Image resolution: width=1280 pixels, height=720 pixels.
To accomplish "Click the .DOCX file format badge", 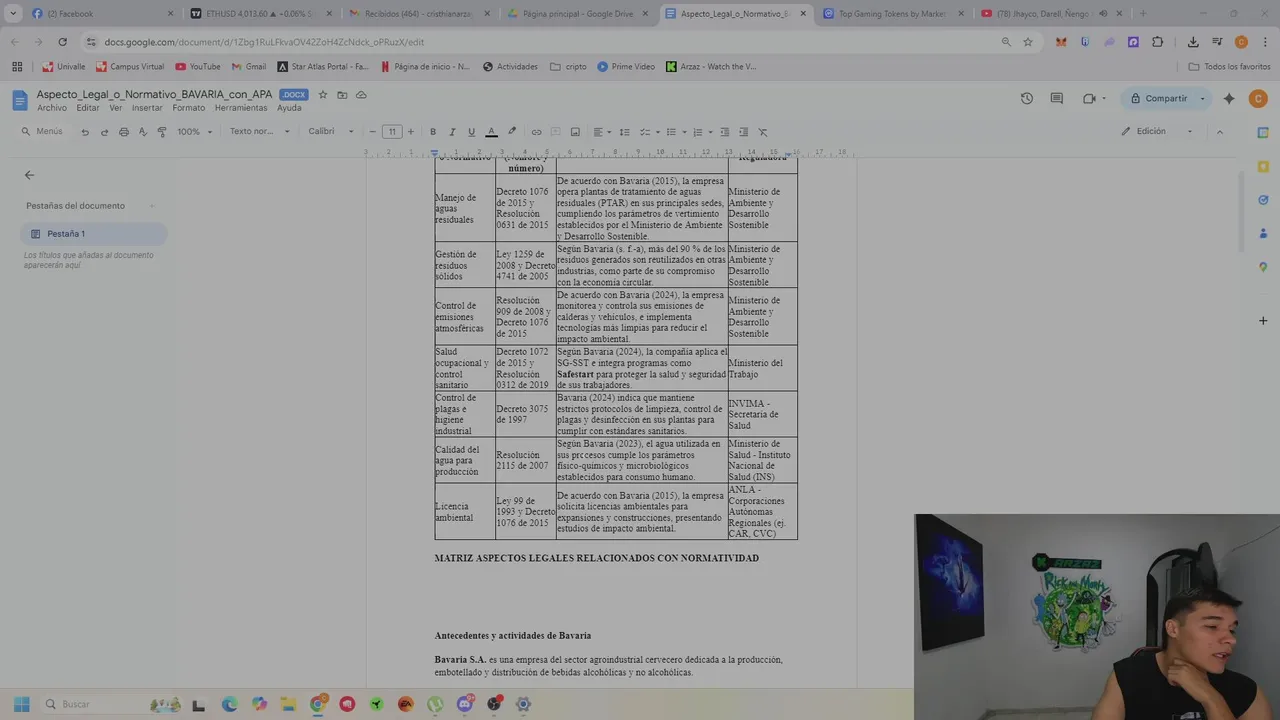I will pyautogui.click(x=293, y=95).
